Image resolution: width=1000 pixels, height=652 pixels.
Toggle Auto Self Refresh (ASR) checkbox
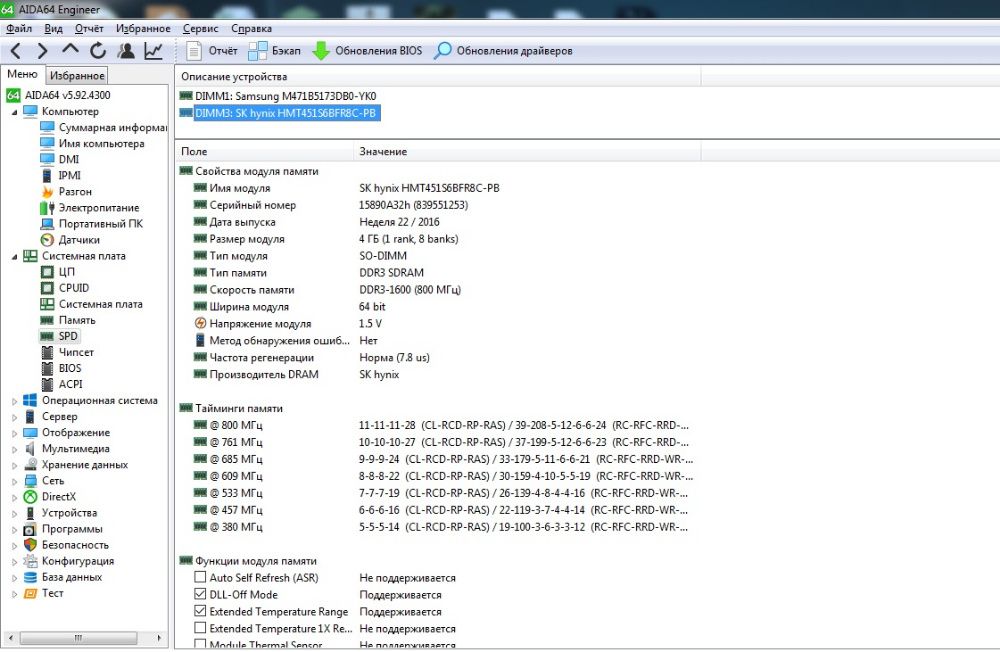(x=200, y=577)
